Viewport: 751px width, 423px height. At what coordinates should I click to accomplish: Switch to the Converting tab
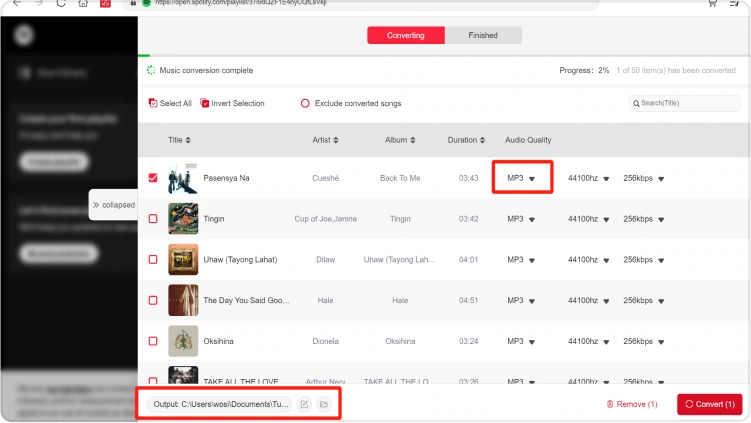(x=406, y=35)
